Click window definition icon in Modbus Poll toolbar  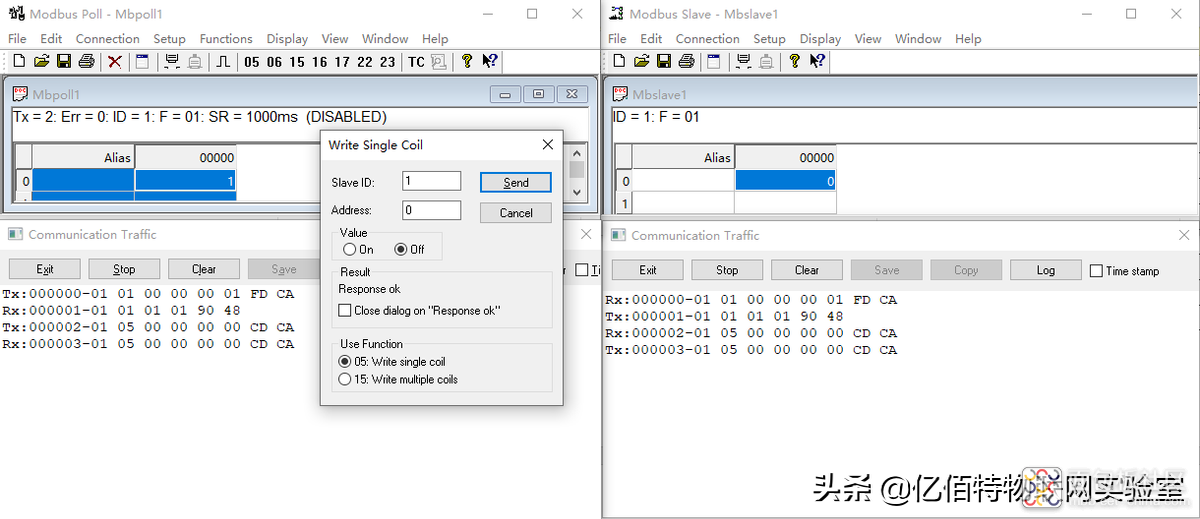pyautogui.click(x=143, y=62)
